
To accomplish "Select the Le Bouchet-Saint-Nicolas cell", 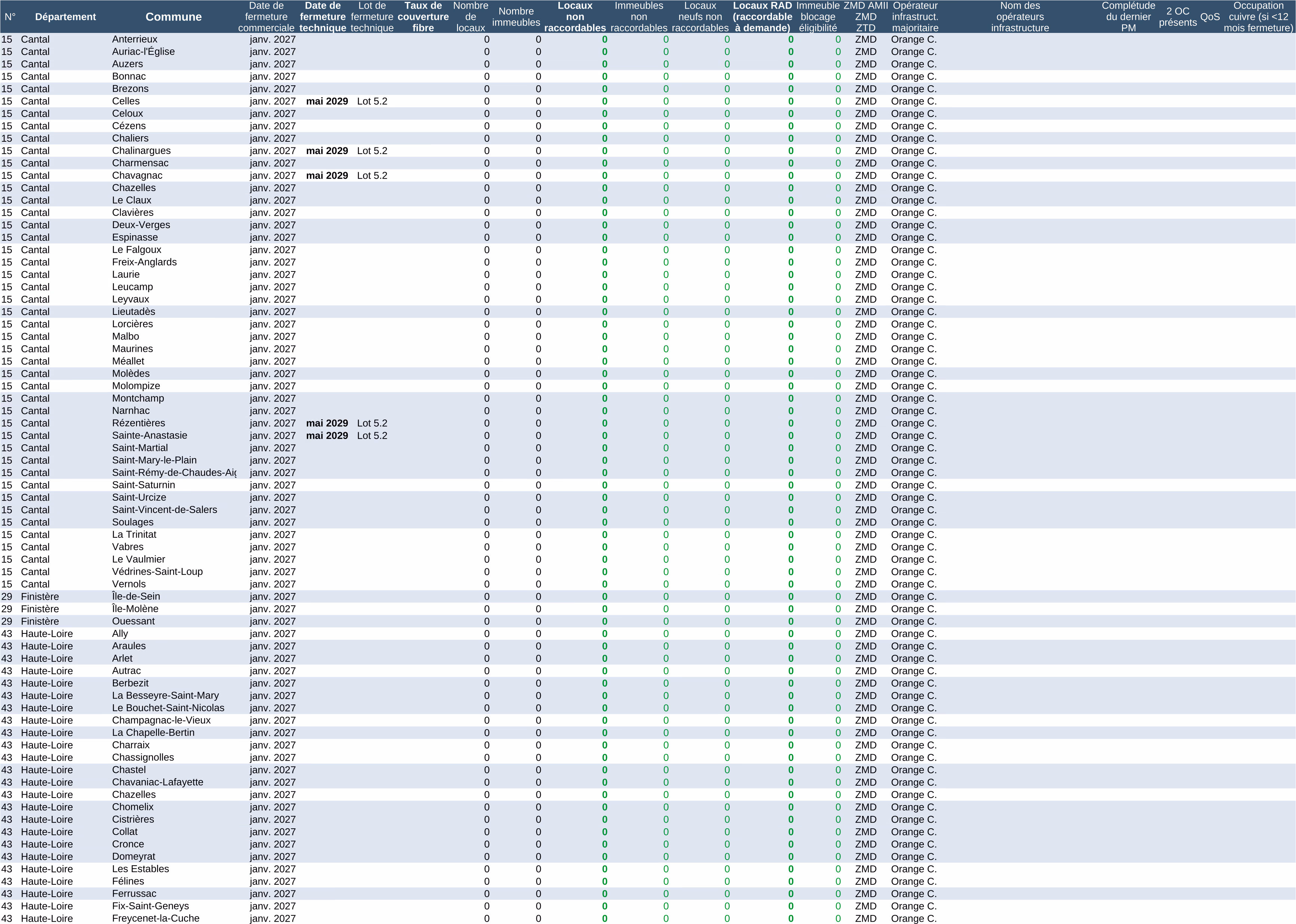I will click(168, 708).
